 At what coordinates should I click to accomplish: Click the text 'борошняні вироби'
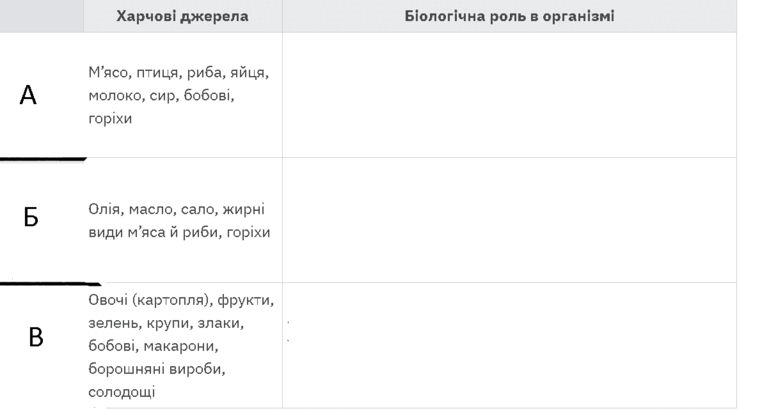click(x=156, y=369)
